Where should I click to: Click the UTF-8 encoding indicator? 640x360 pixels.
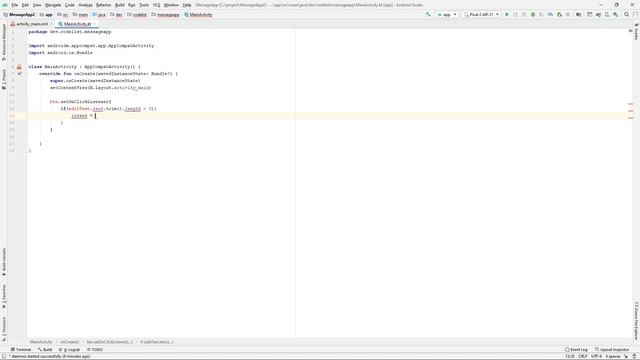pyautogui.click(x=596, y=356)
